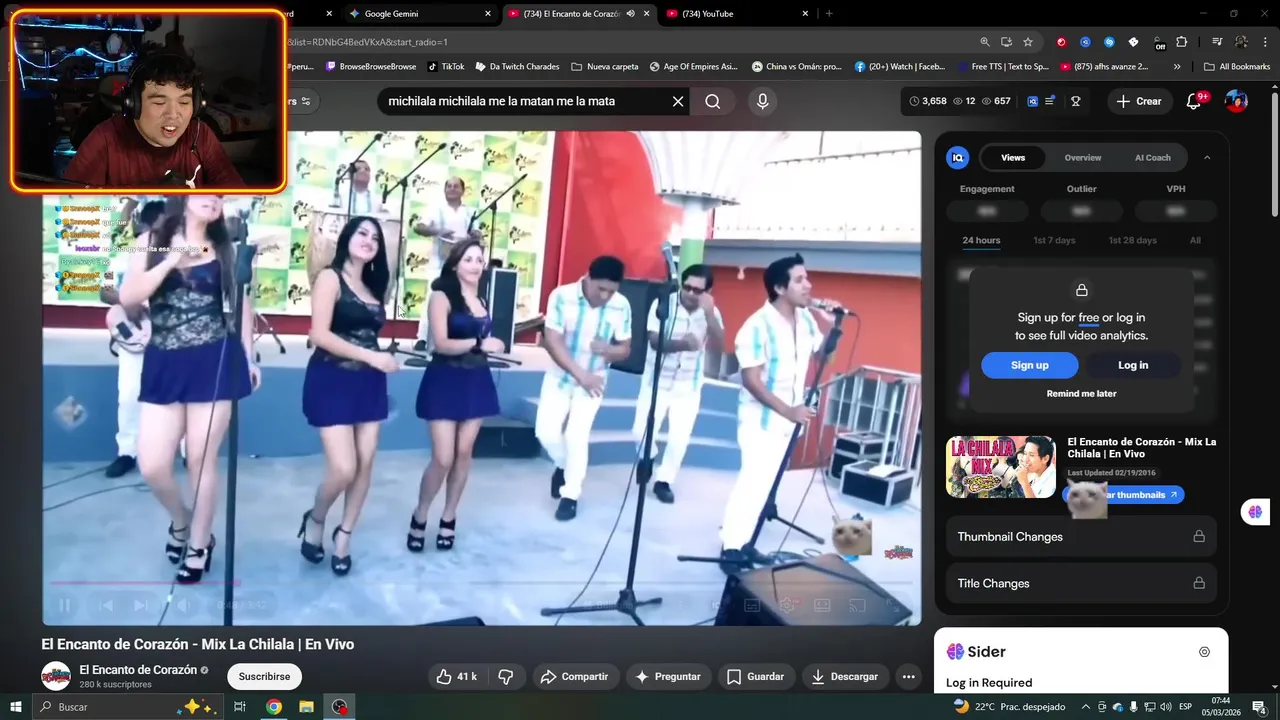Dislike the video with thumbs down
This screenshot has height=720, width=1280.
pyautogui.click(x=506, y=677)
